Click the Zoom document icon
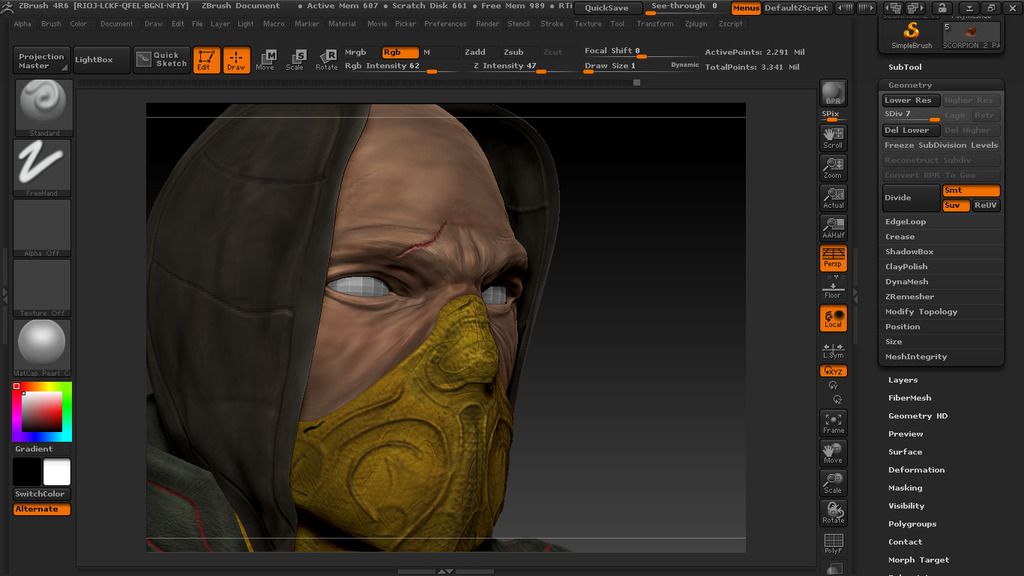This screenshot has width=1024, height=576. [833, 168]
